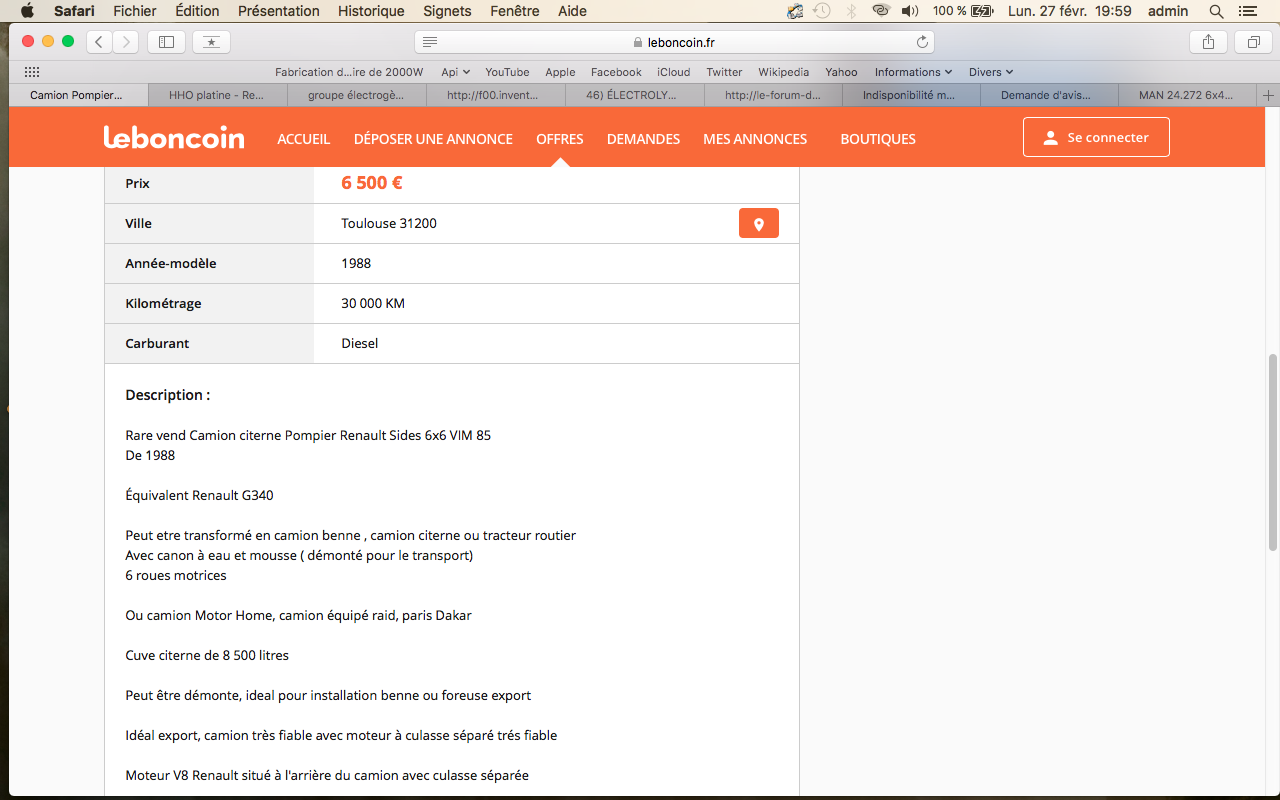Toggle the Safari sidebar button
This screenshot has height=800, width=1280.
click(166, 42)
